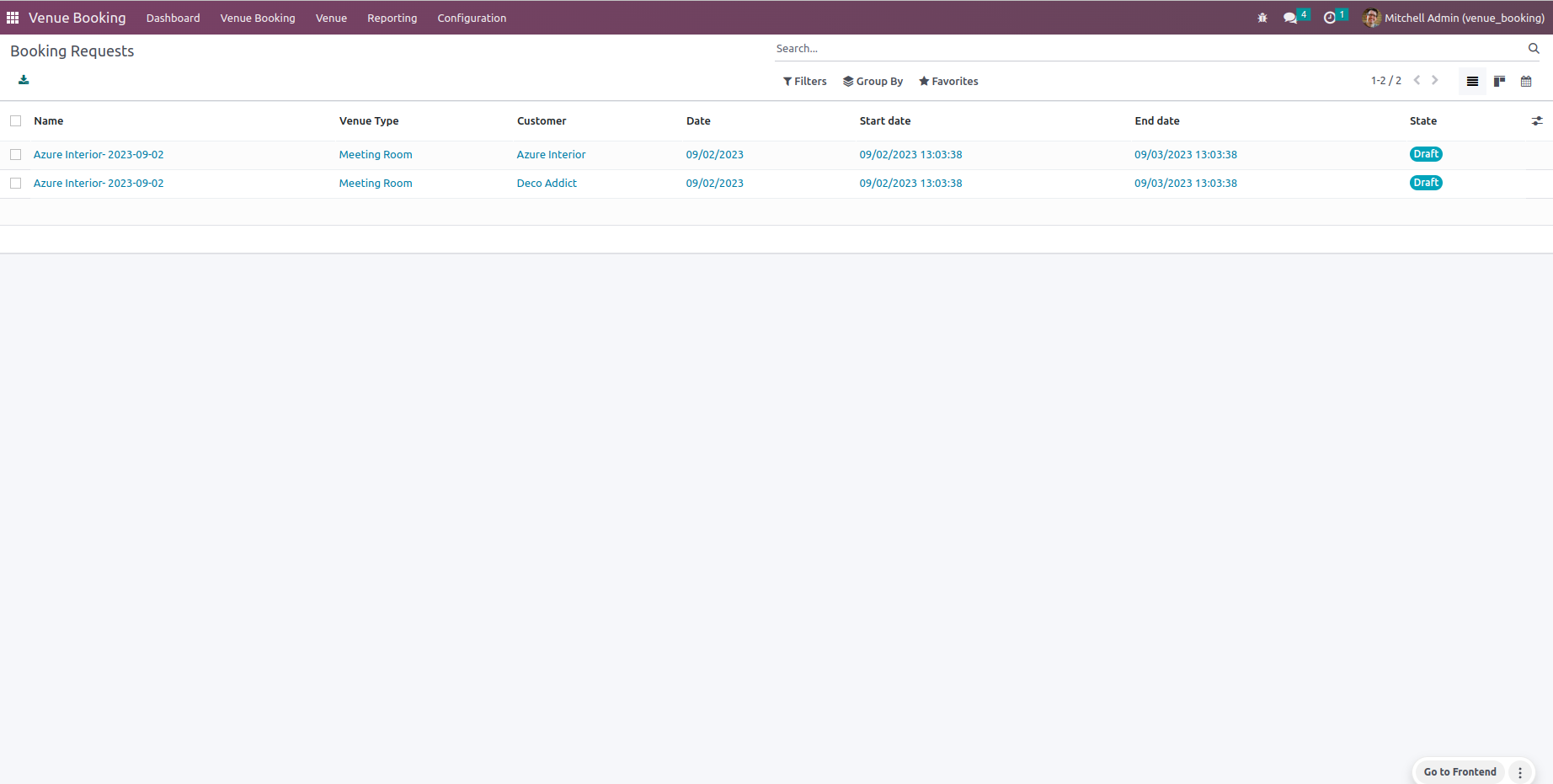Click end date 09/03/2023 13:03:38 in Azure Interior customer row

pos(1186,155)
